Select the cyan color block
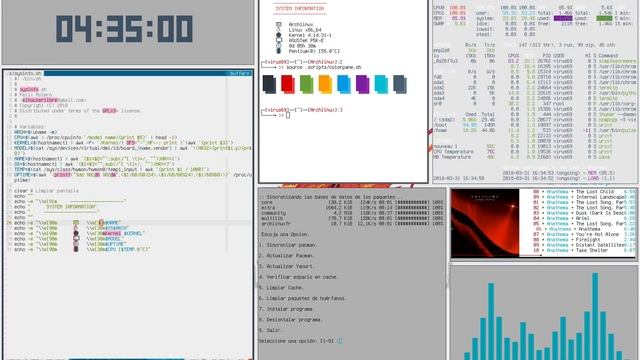The width and height of the screenshot is (640, 360). [381, 84]
